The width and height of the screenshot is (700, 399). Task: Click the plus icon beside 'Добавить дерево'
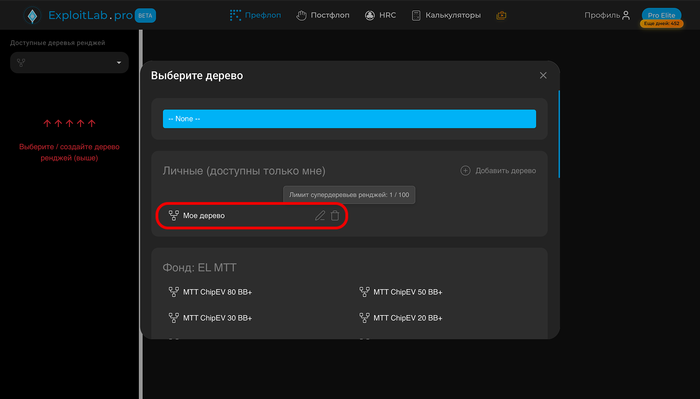click(x=465, y=170)
